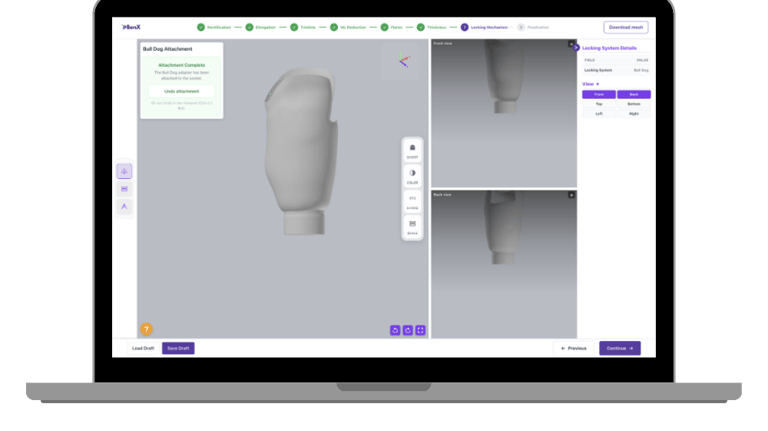Viewport: 768px width, 431px height.
Task: Click the Load Draft button
Action: click(x=143, y=348)
